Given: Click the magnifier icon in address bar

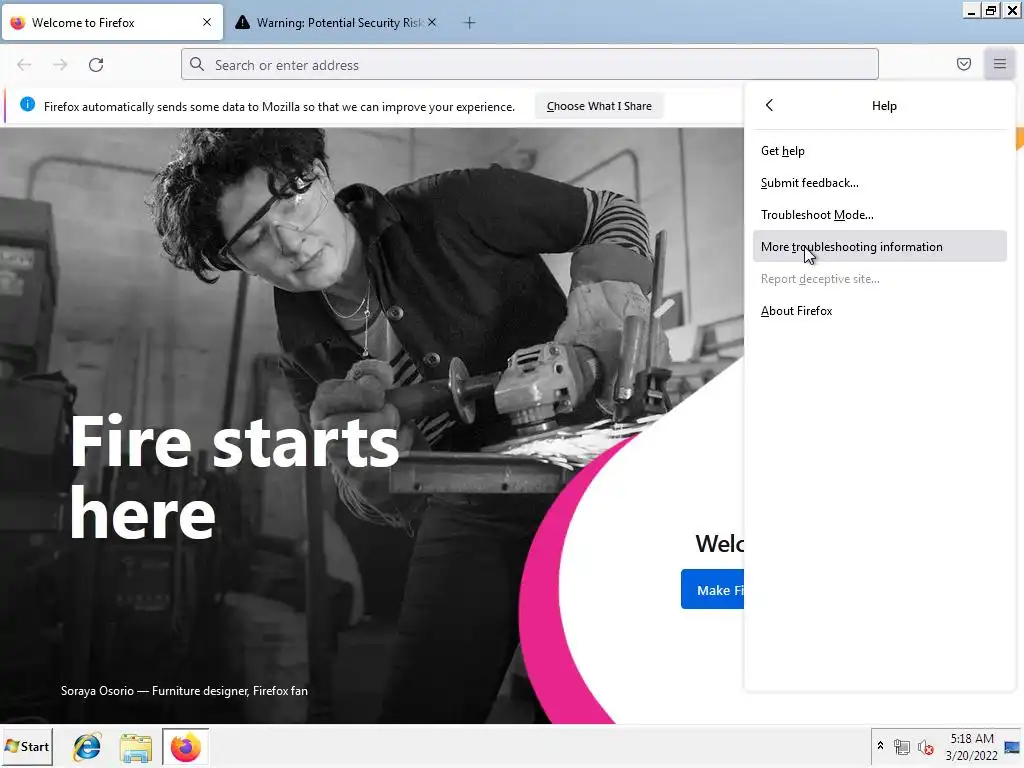Looking at the screenshot, I should pos(197,64).
